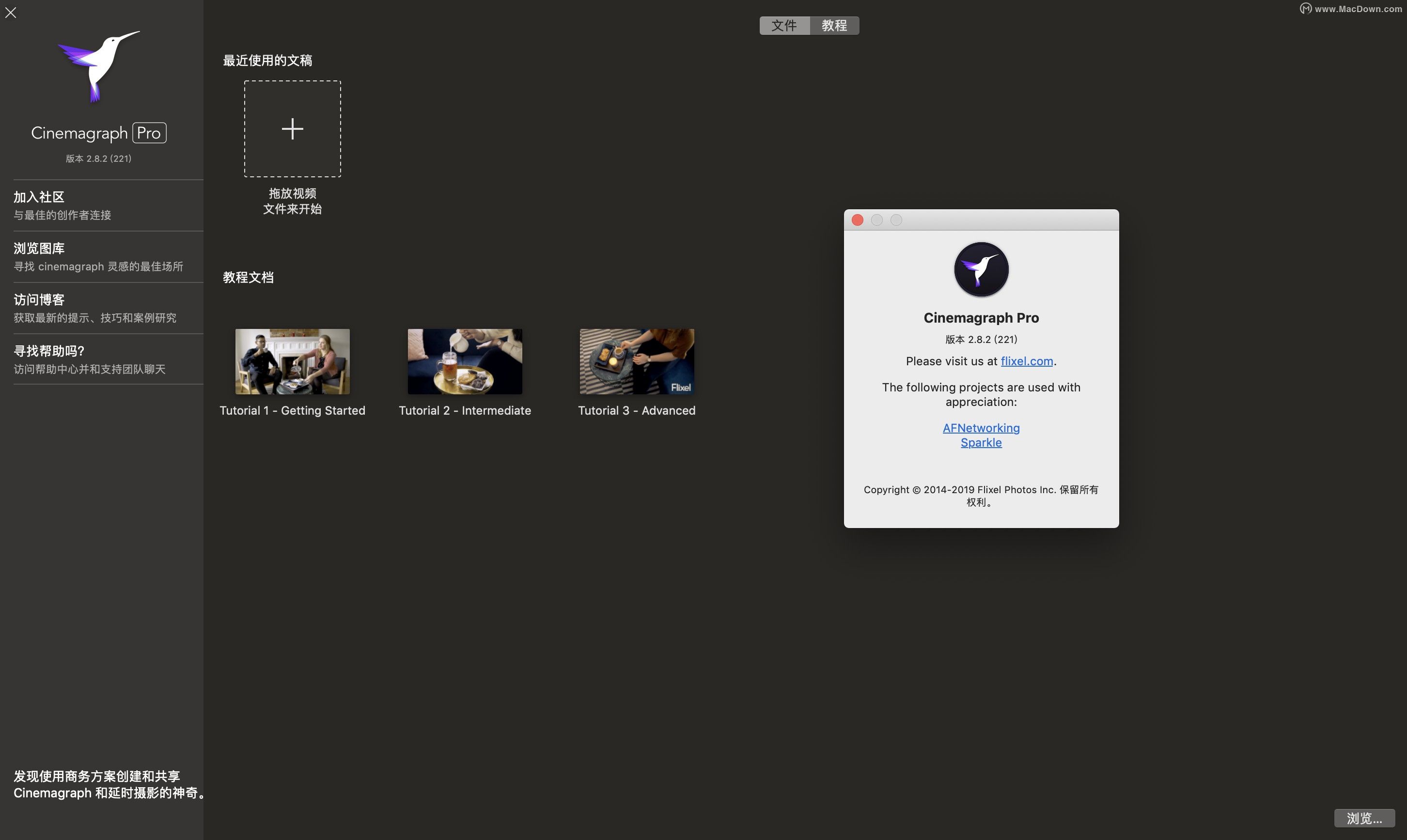Open Tutorial 1 - Getting Started thumbnail
The height and width of the screenshot is (840, 1407).
(x=293, y=362)
